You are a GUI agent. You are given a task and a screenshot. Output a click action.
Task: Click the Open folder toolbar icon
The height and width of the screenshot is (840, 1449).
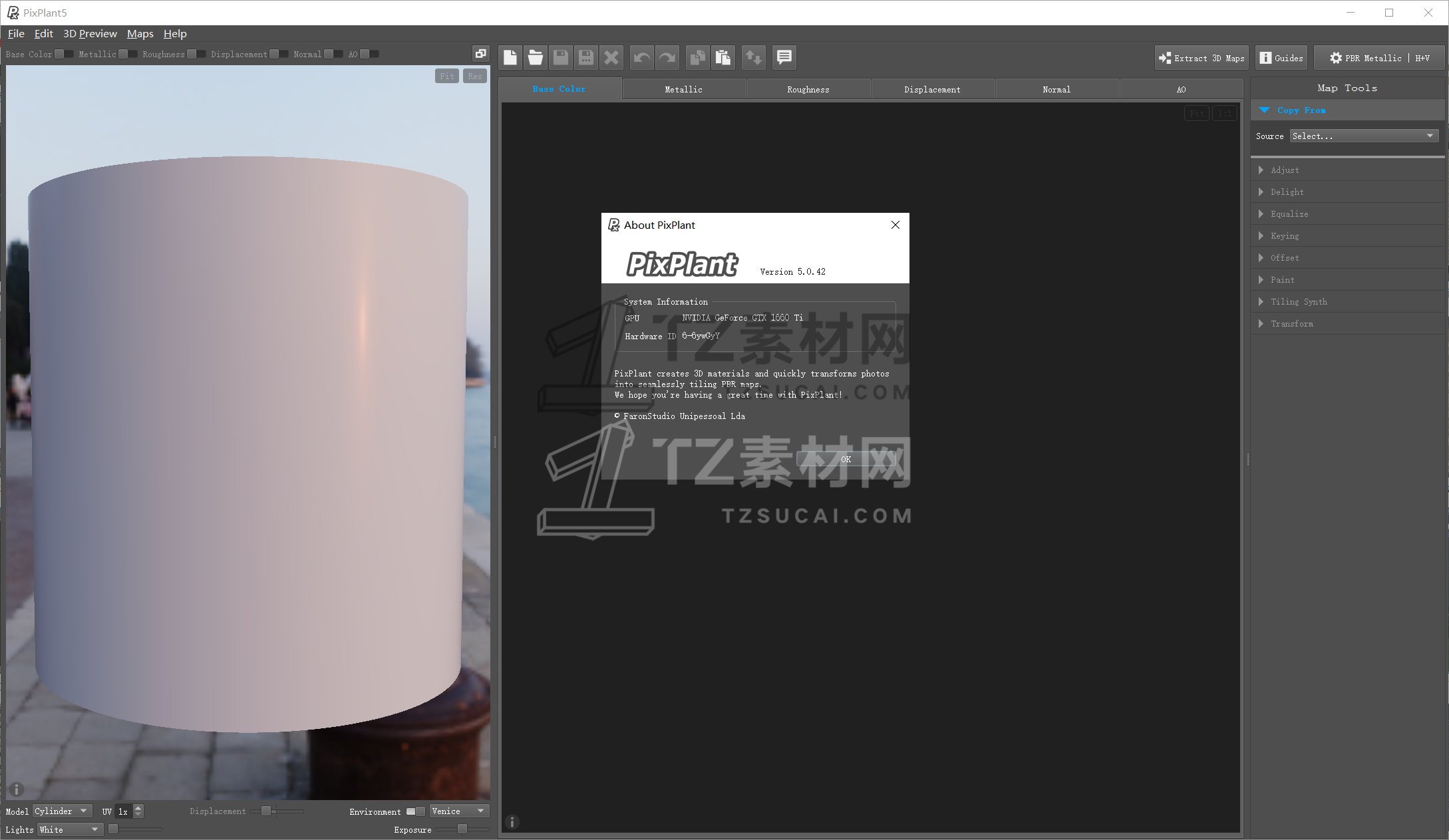[x=536, y=58]
